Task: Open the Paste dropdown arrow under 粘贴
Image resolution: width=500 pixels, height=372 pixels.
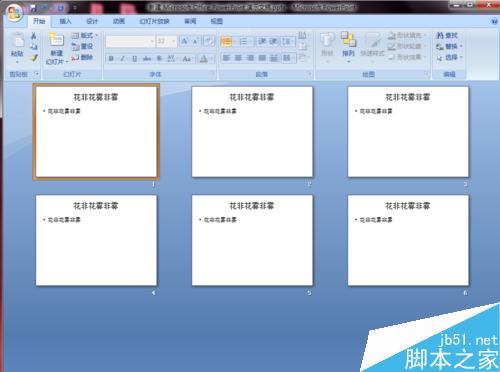Action: coord(17,62)
